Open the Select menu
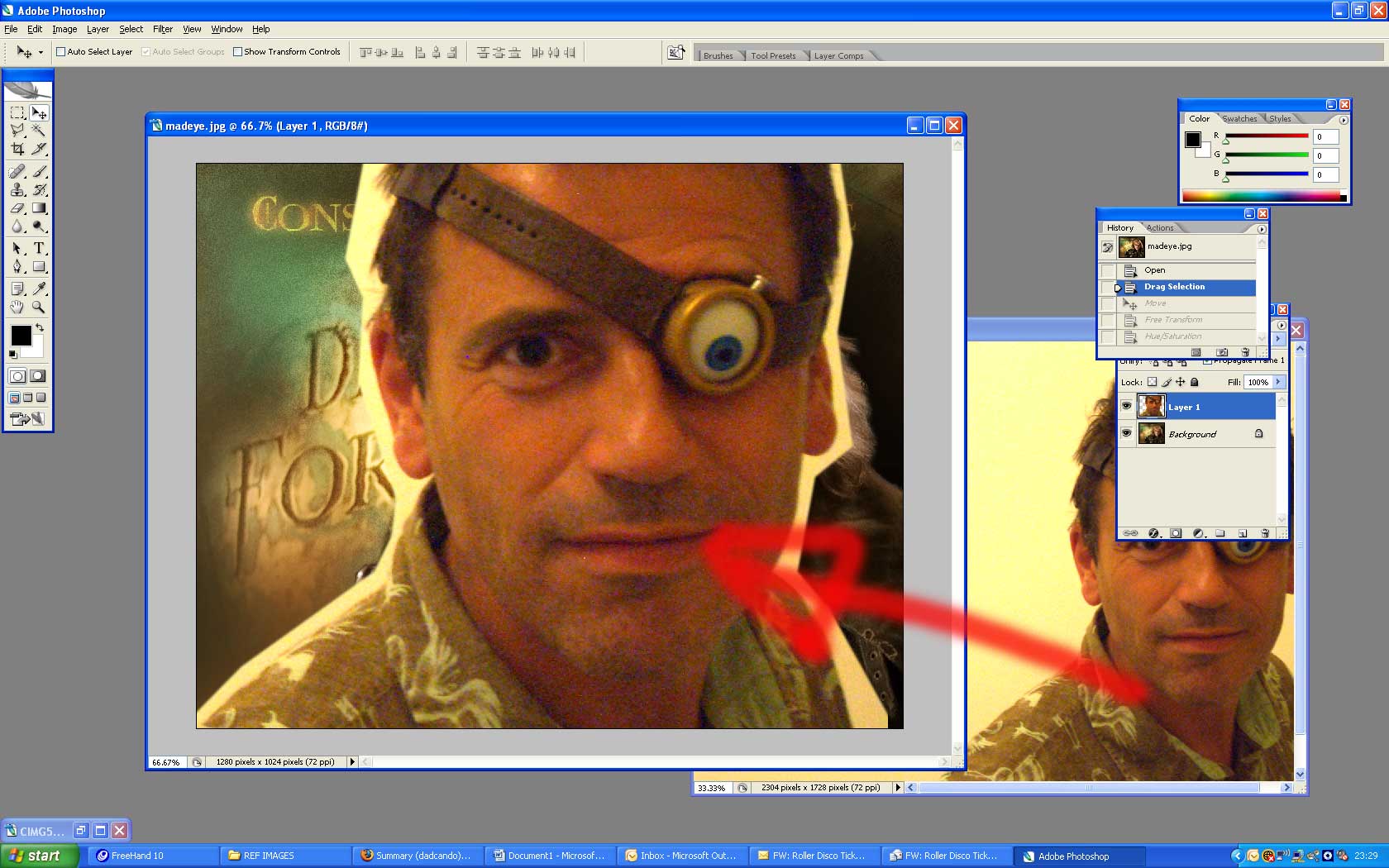This screenshot has height=868, width=1389. pos(131,29)
